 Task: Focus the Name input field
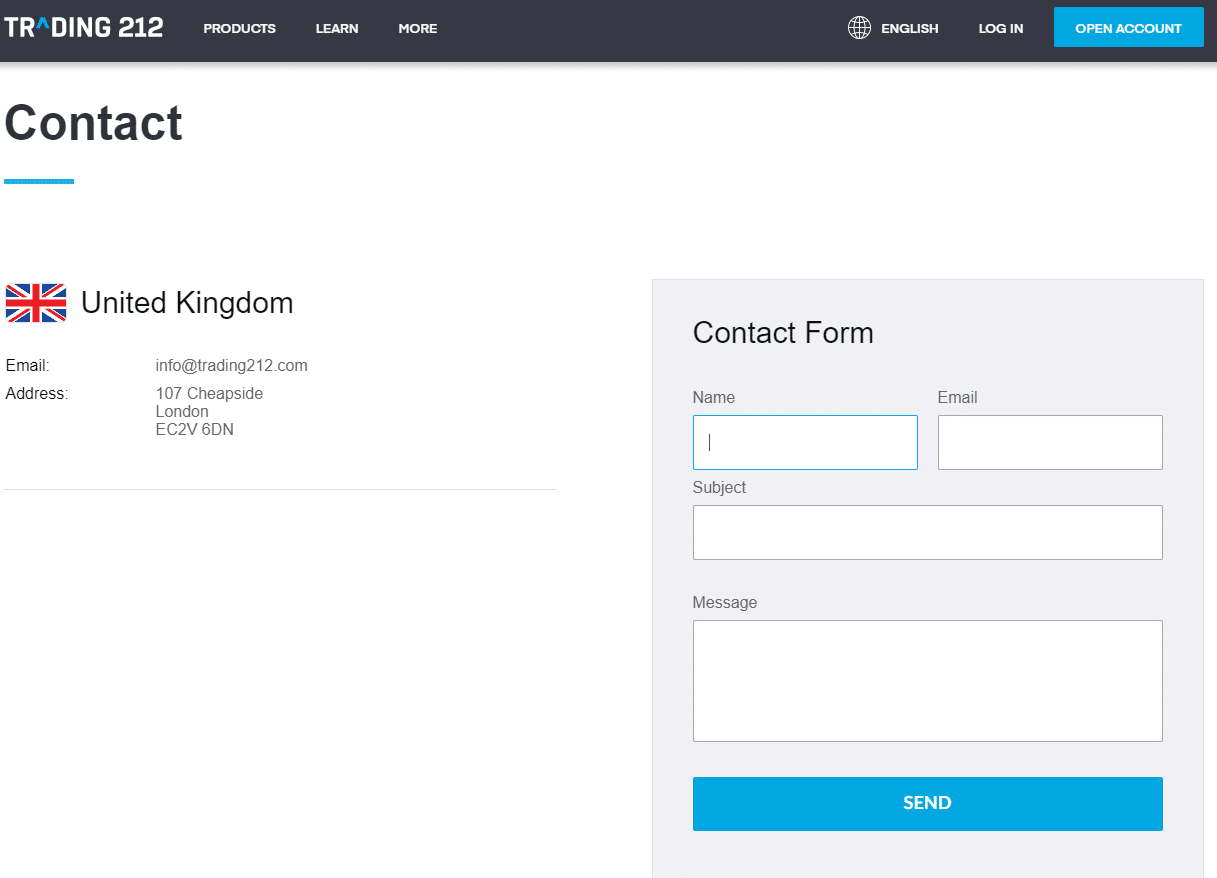tap(805, 442)
